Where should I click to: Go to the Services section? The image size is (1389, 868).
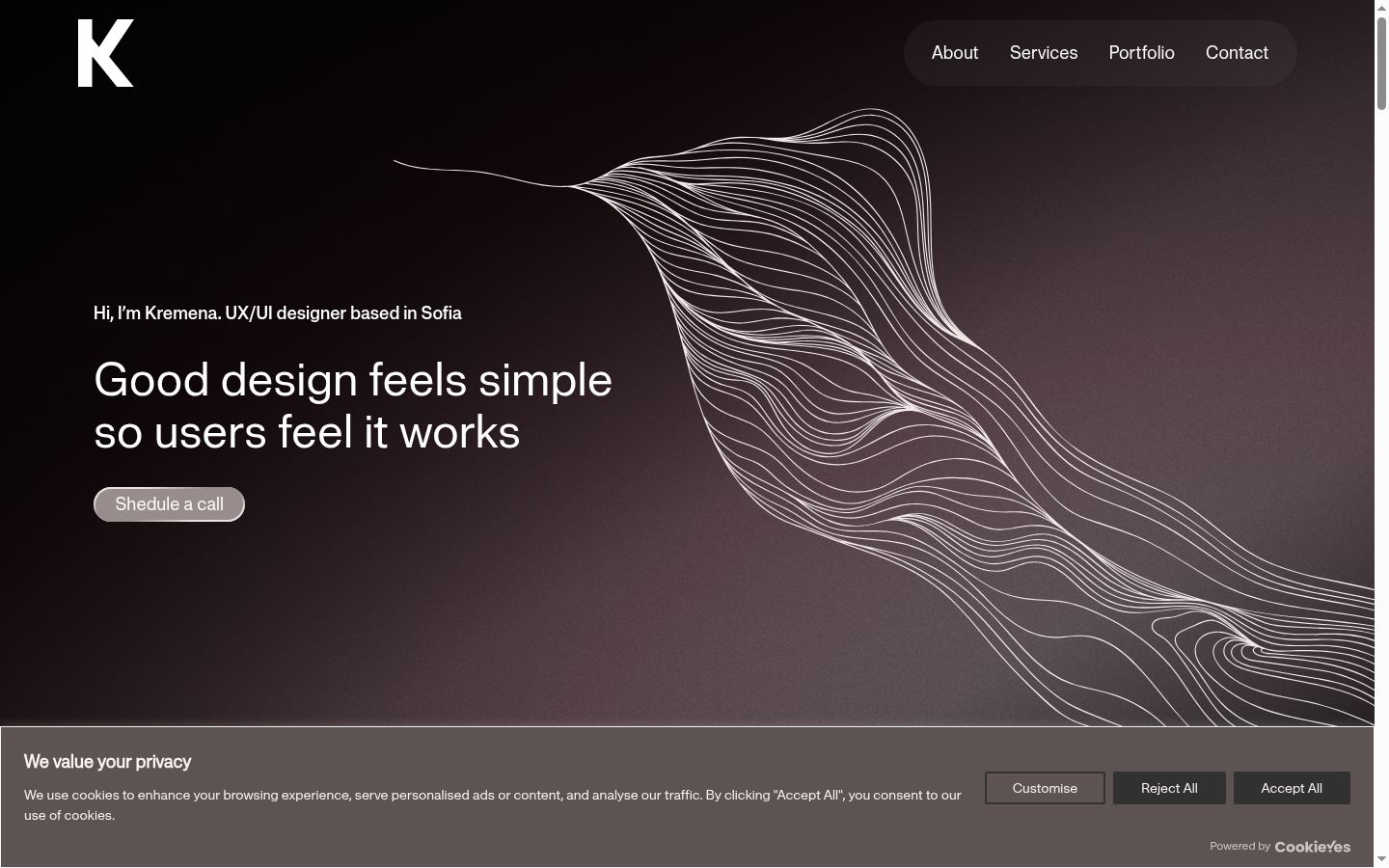[1044, 53]
